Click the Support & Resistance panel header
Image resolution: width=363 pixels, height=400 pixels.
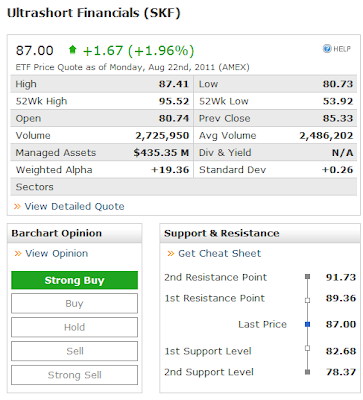pyautogui.click(x=260, y=233)
